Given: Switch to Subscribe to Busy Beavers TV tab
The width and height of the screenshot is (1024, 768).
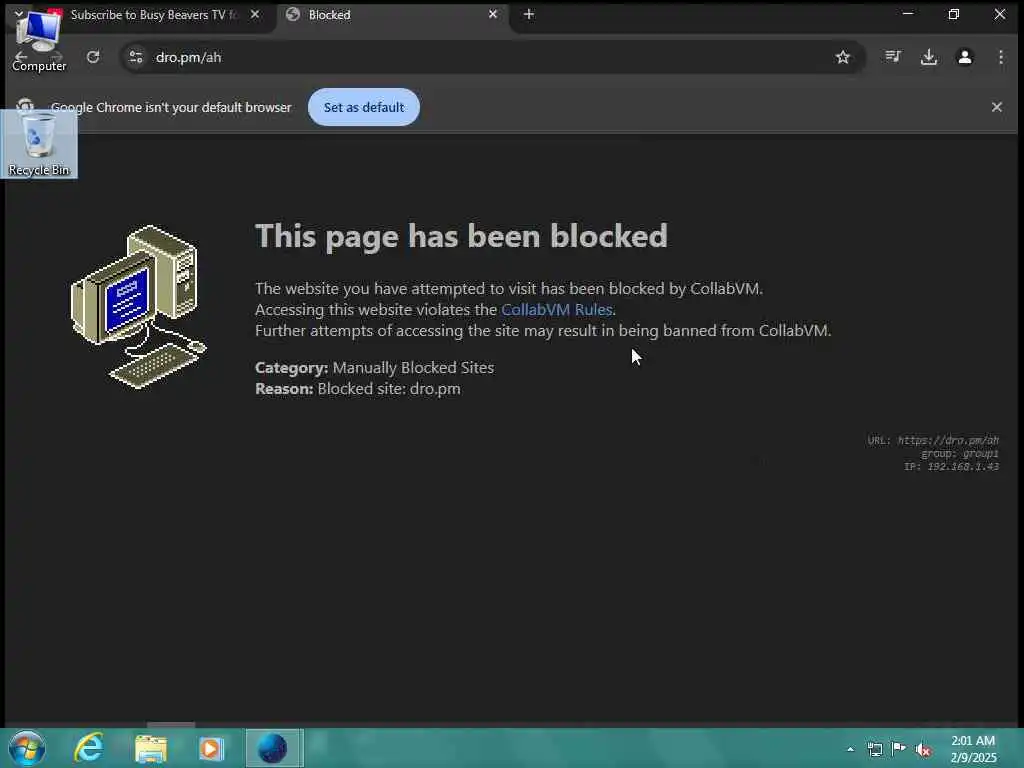Looking at the screenshot, I should (x=153, y=14).
